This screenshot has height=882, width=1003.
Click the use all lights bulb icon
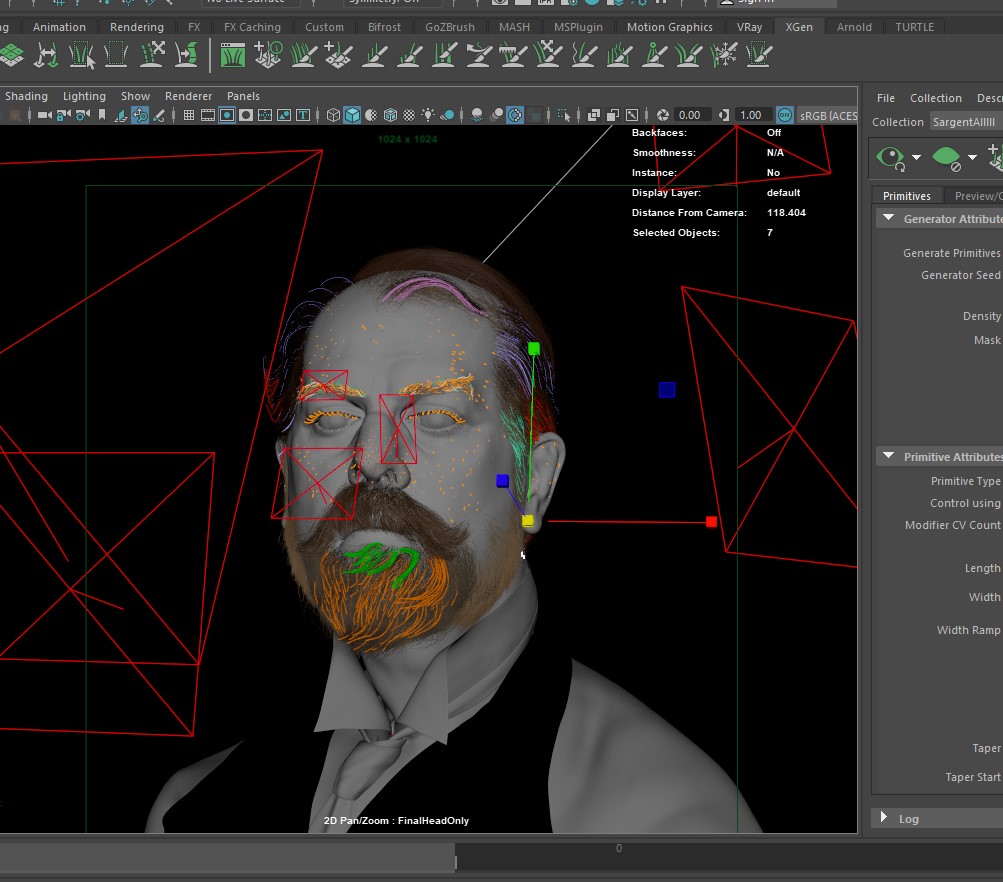point(429,115)
